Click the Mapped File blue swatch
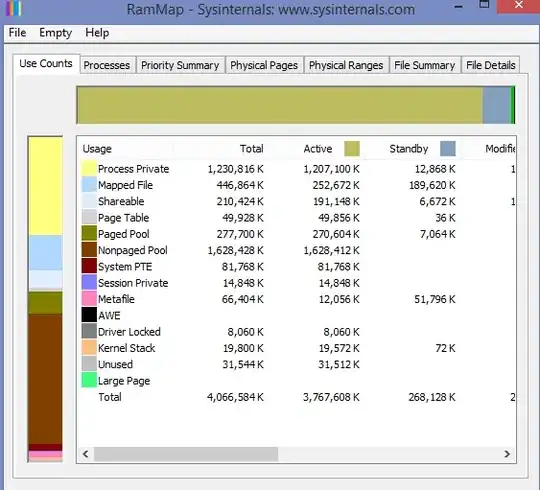Image resolution: width=540 pixels, height=490 pixels. (x=89, y=185)
